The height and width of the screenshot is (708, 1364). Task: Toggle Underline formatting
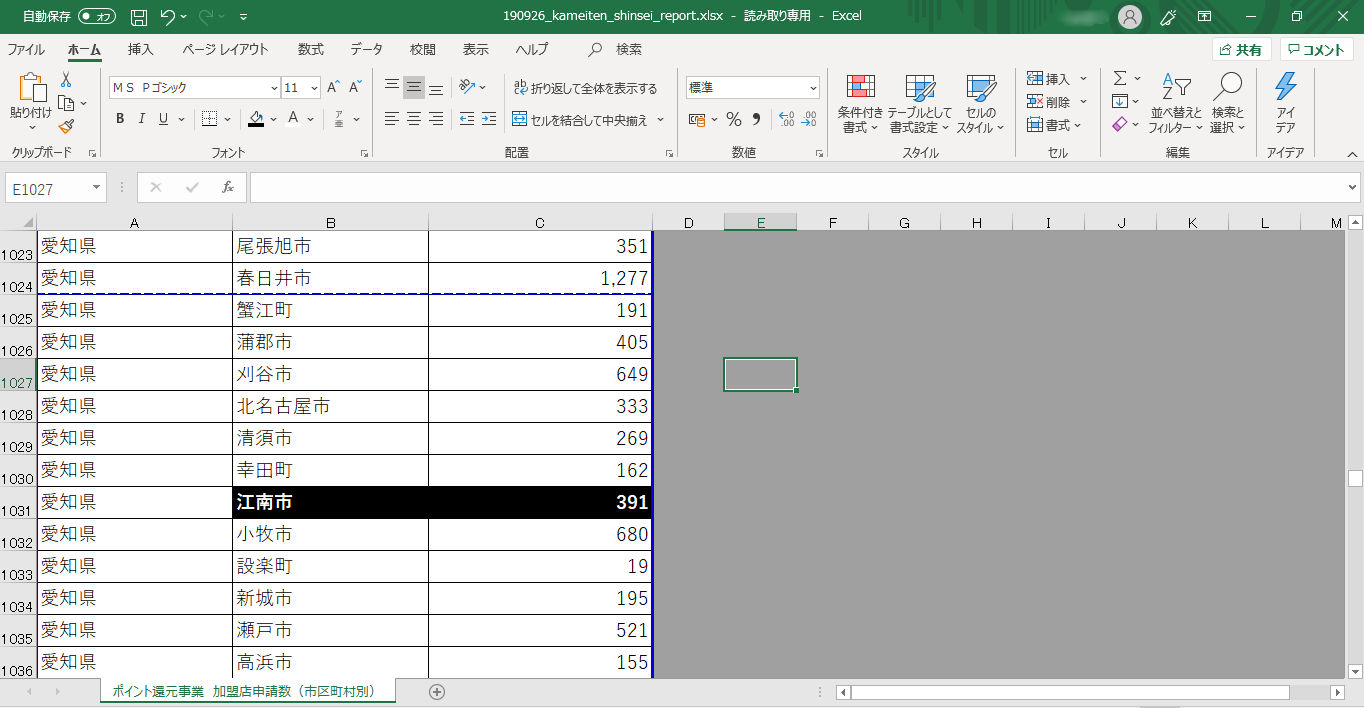(163, 119)
